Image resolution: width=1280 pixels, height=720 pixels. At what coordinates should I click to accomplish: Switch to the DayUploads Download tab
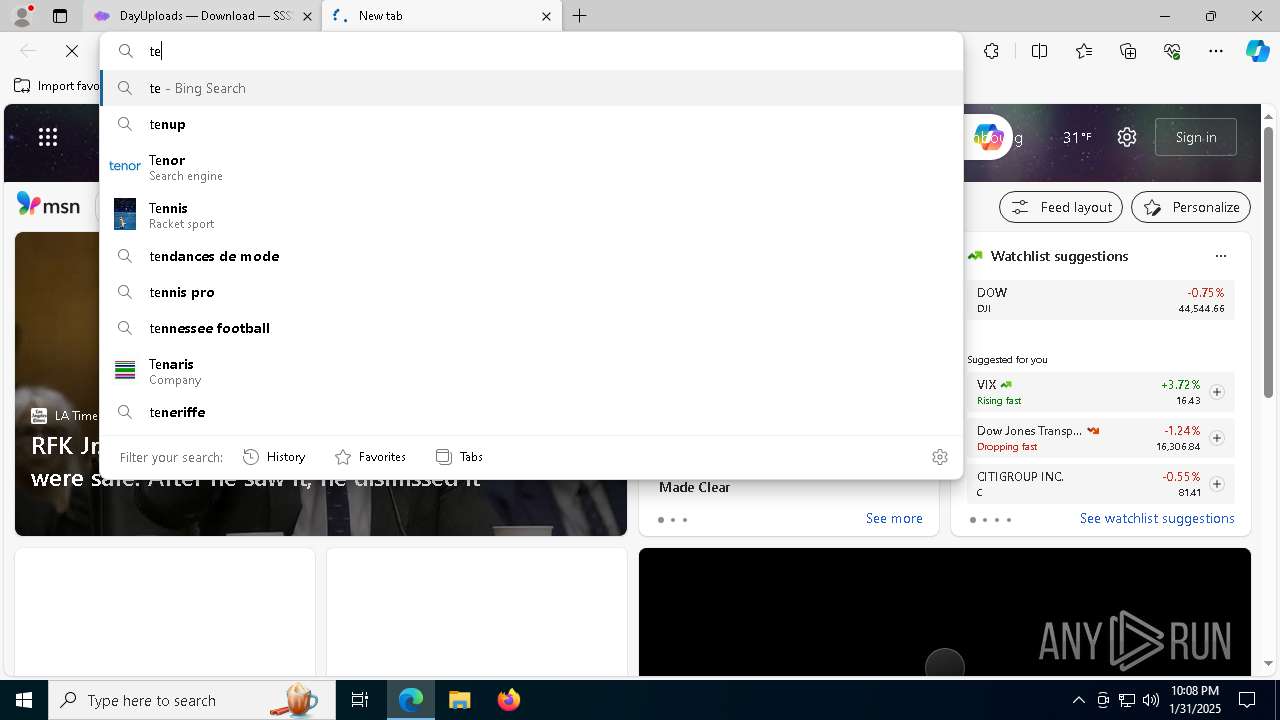click(x=204, y=16)
